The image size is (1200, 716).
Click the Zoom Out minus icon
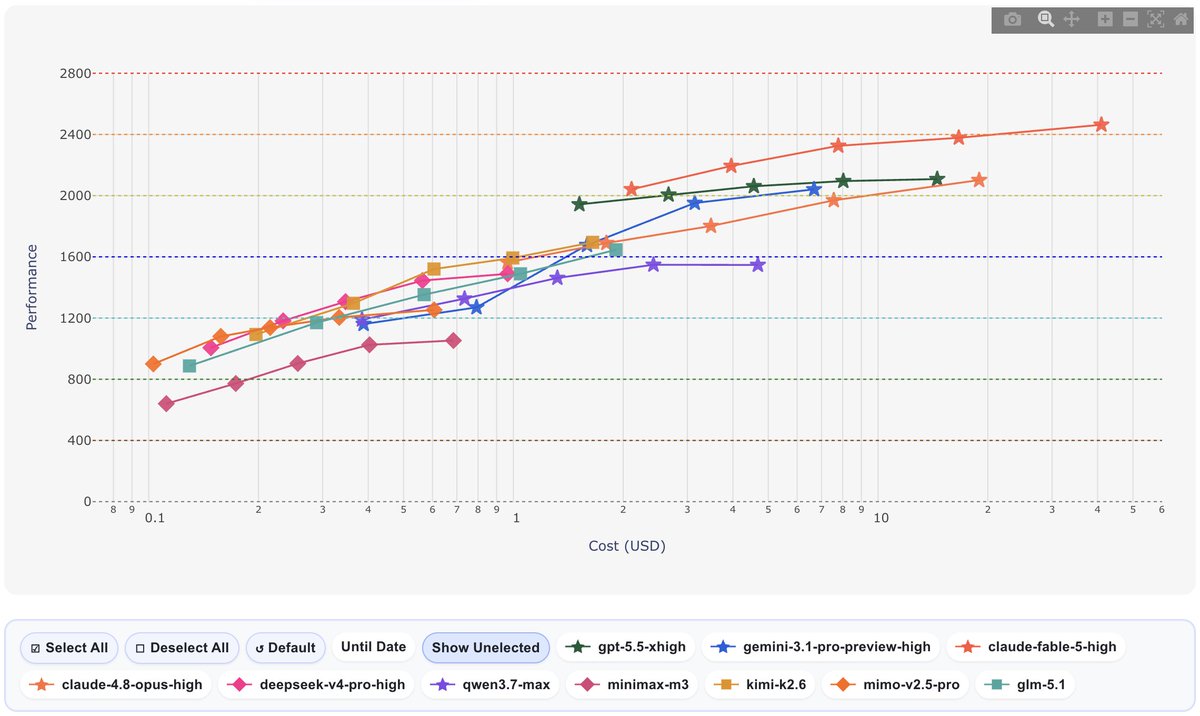[x=1130, y=19]
